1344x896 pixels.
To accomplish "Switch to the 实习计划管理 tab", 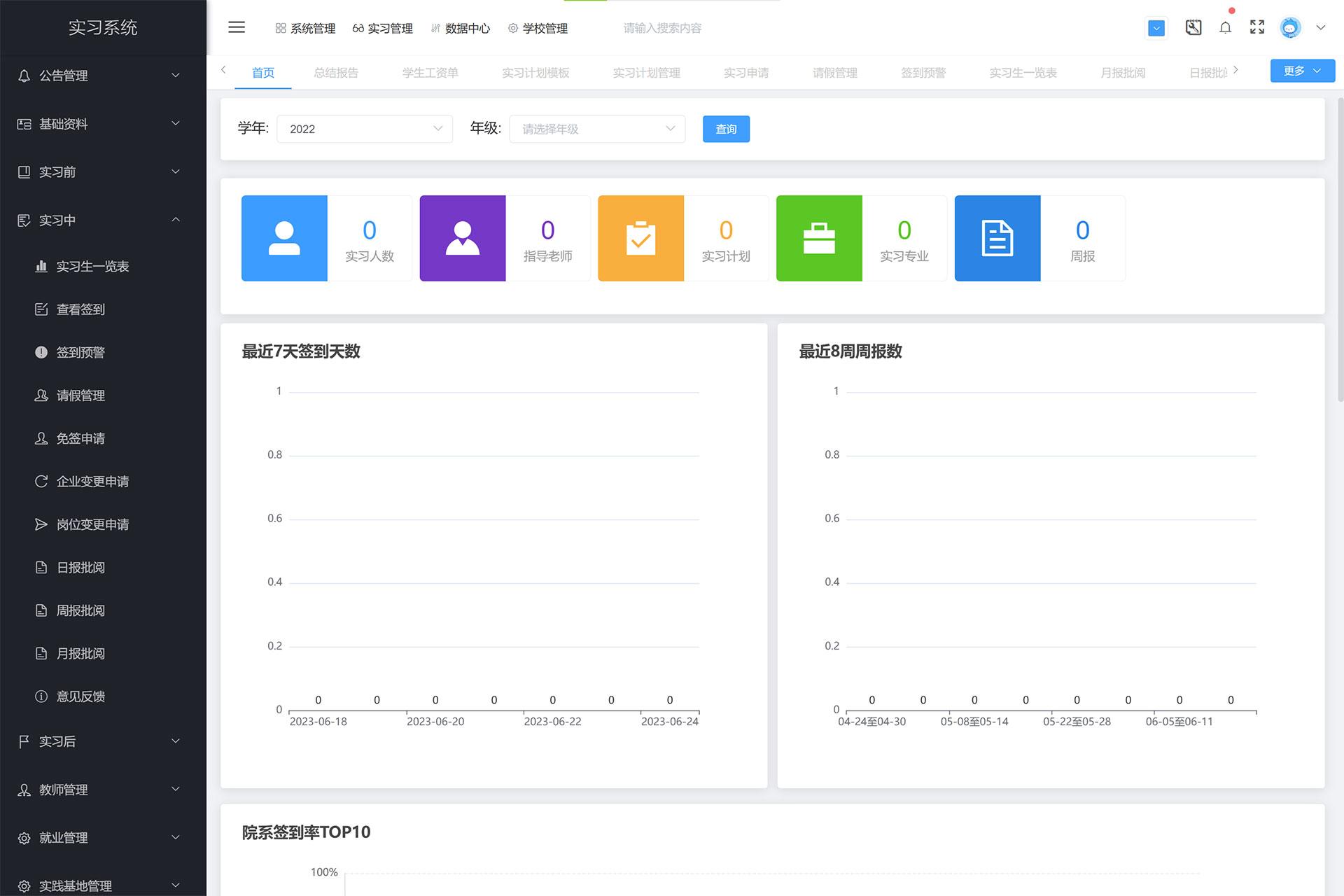I will (647, 73).
